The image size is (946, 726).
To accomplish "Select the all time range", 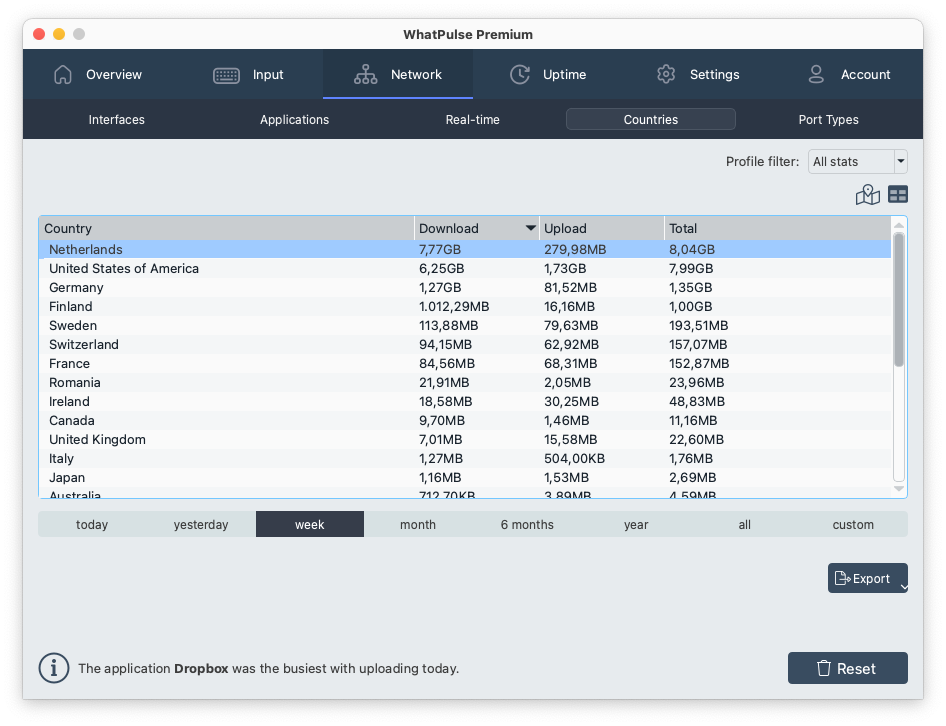I will click(x=744, y=524).
